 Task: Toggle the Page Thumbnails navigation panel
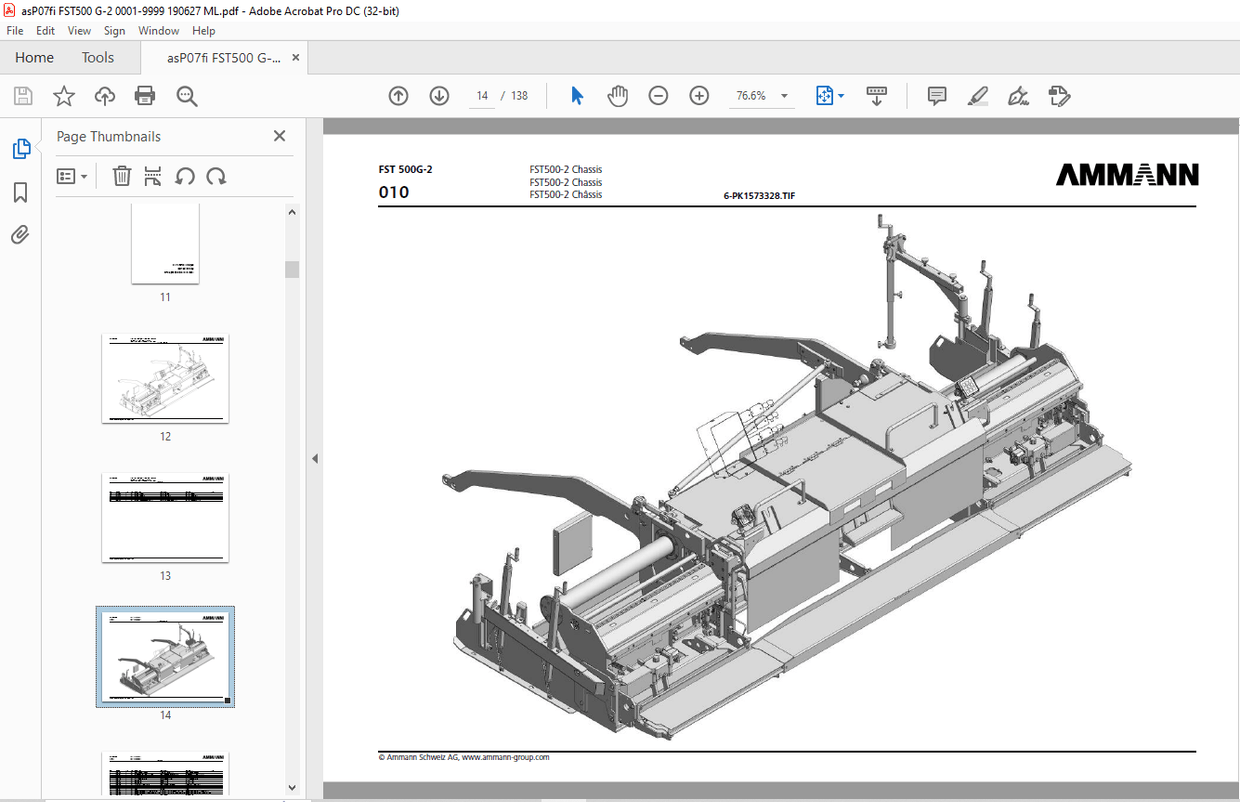click(21, 147)
